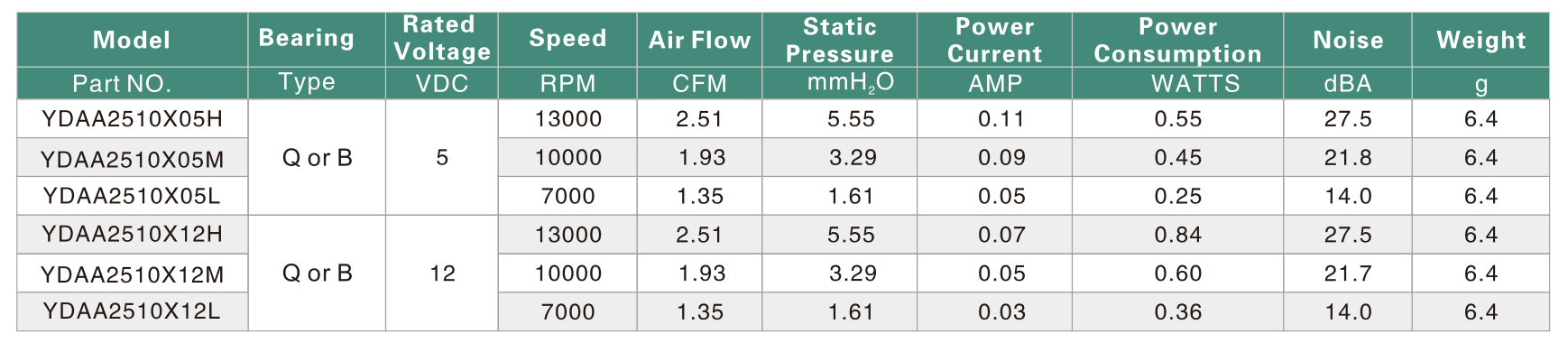The image size is (1568, 343).
Task: Select the 0.84 watts power cell
Action: click(x=1177, y=235)
